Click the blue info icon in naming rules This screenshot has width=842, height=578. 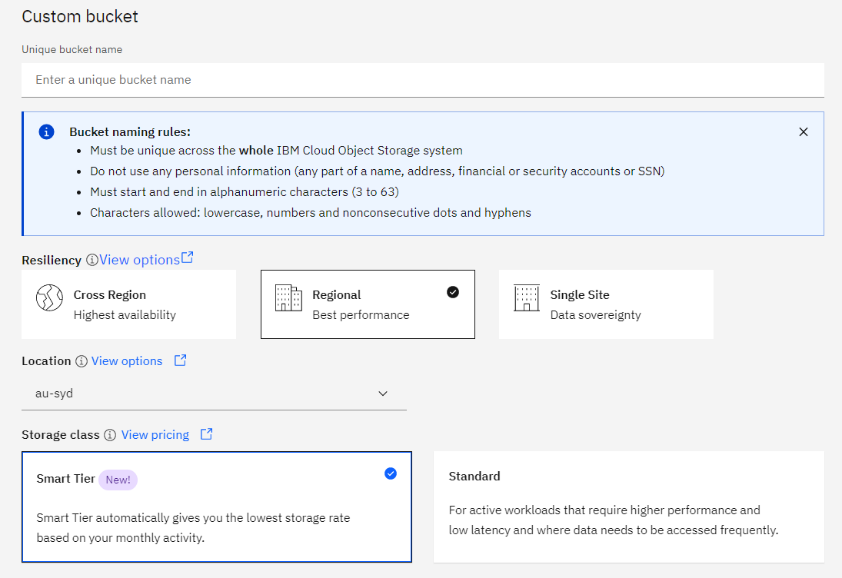(x=47, y=132)
